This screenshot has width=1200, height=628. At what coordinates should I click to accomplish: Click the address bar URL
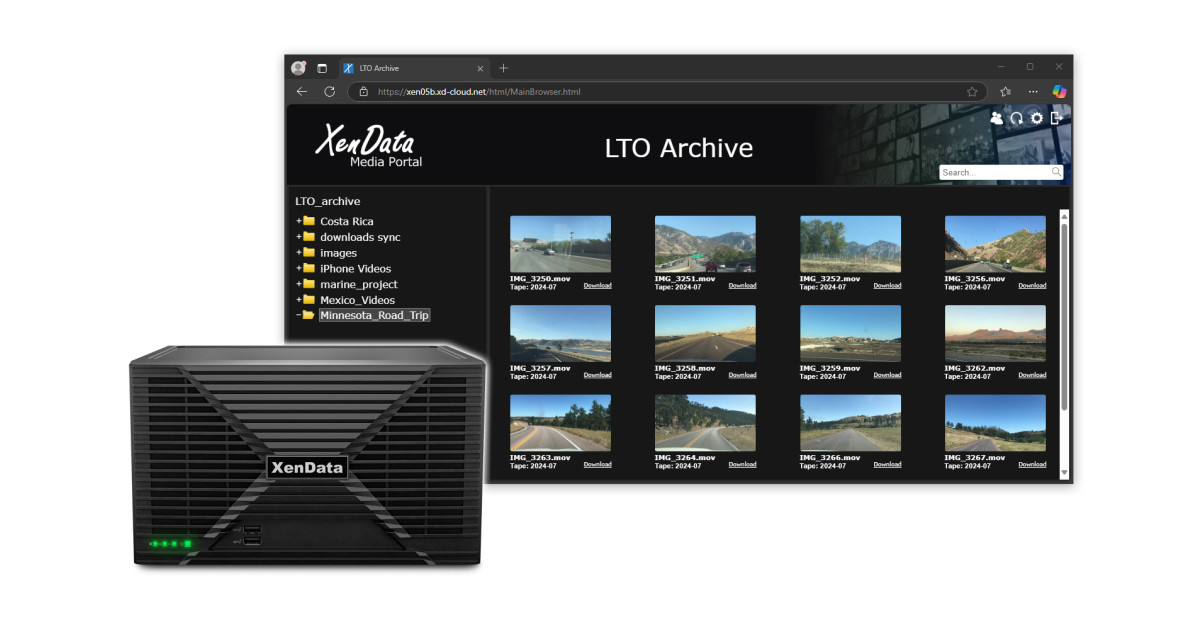(479, 92)
